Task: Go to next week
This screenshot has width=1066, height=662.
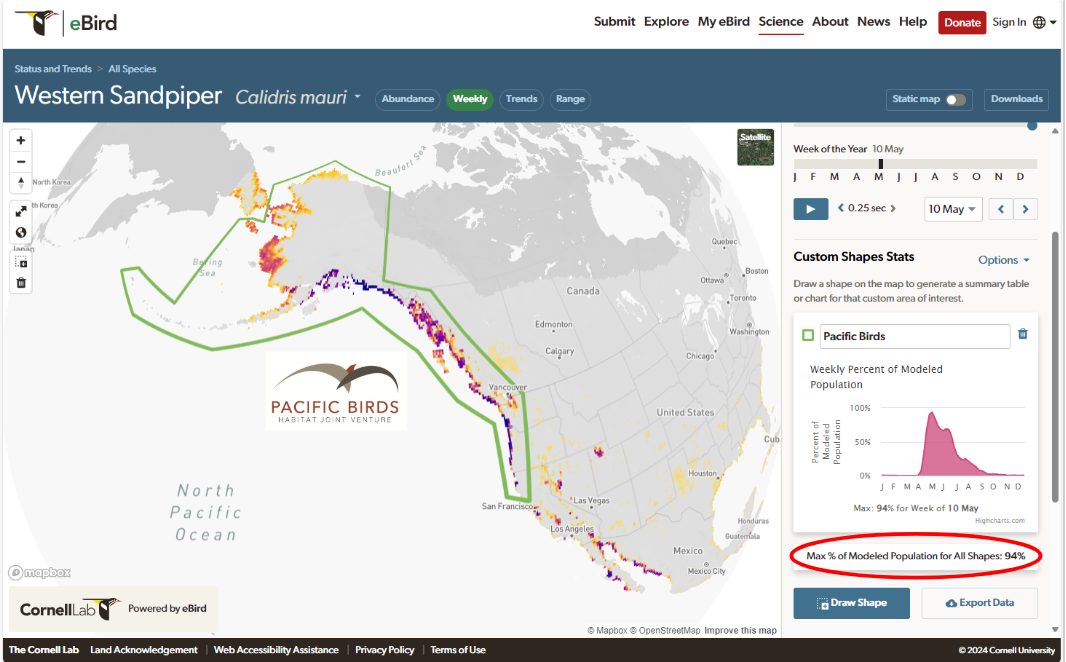Action: tap(1025, 209)
